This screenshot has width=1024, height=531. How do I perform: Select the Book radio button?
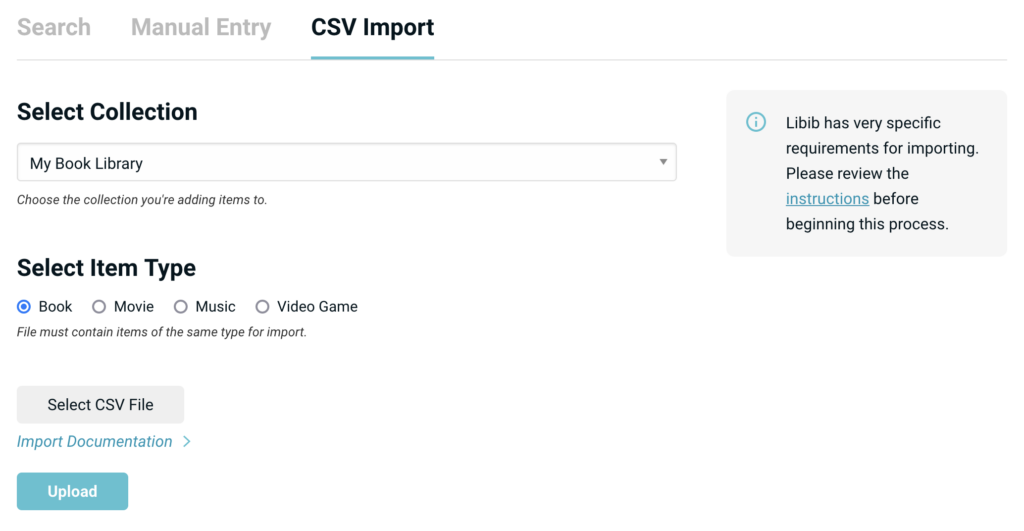(x=24, y=307)
